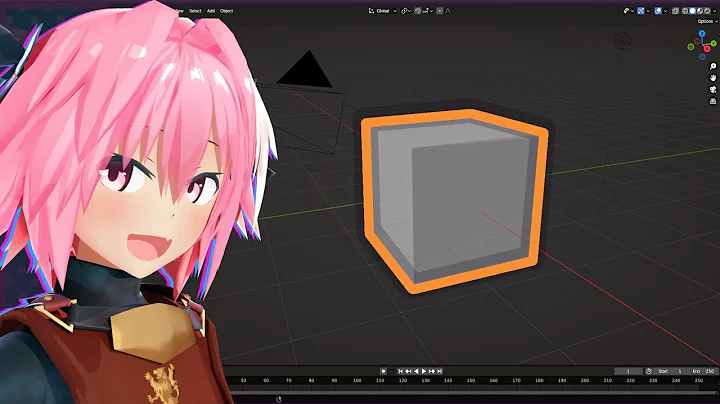Jump to the next keyframe
The height and width of the screenshot is (404, 720).
point(432,371)
